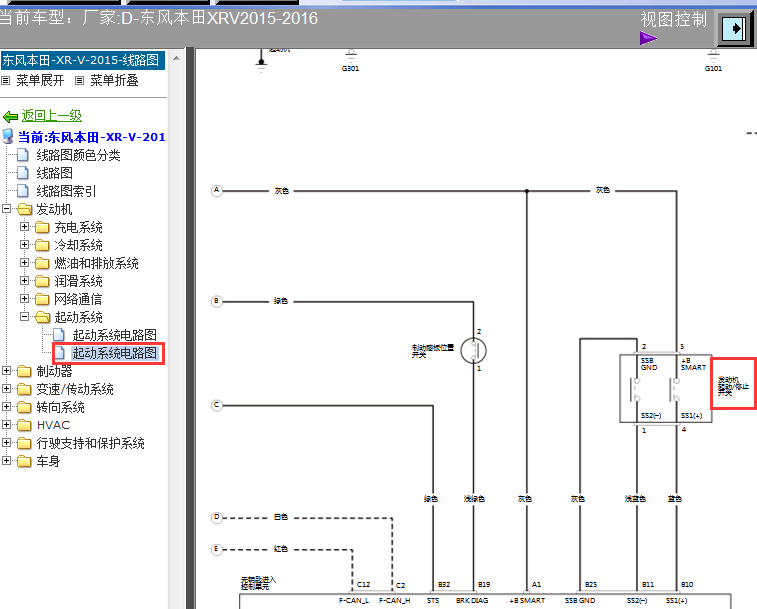This screenshot has width=757, height=609.
Task: Click the 充电系统 folder icon
Action: [42, 227]
